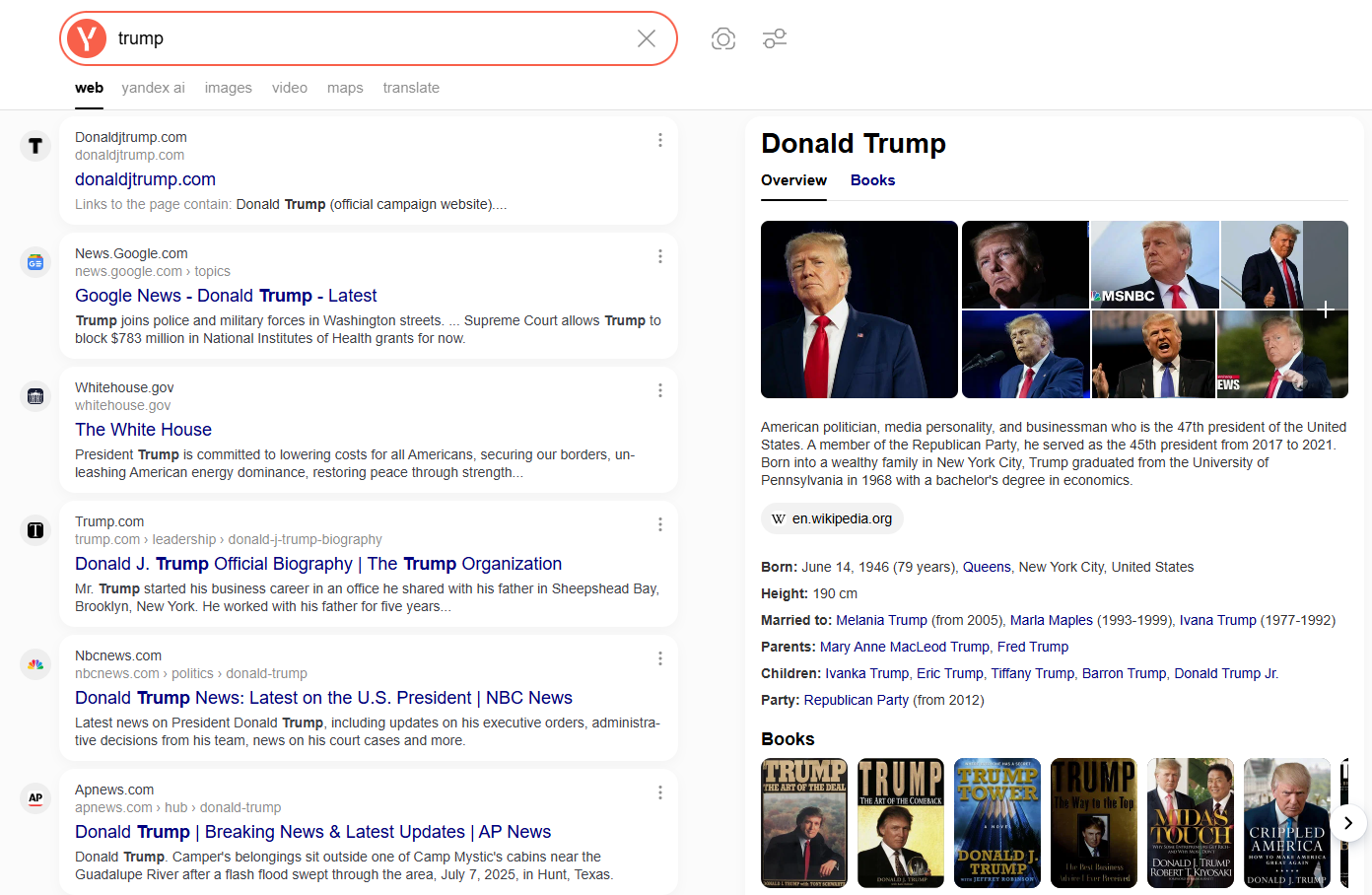Select the web search tab
This screenshot has width=1372, height=895.
pos(89,88)
